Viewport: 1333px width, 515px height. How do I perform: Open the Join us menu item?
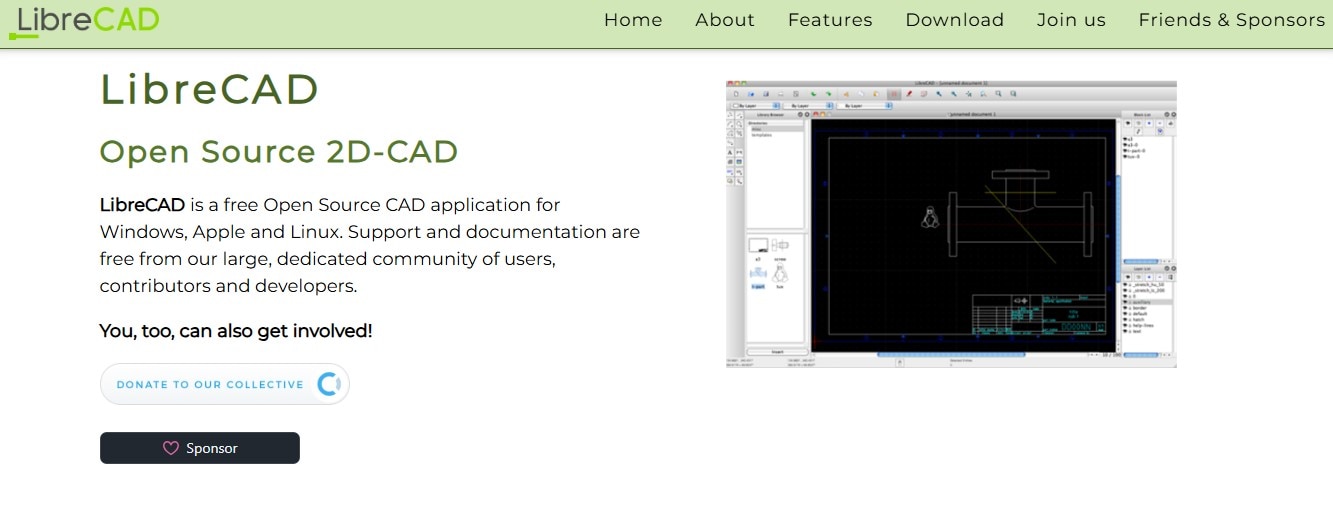[x=1071, y=20]
